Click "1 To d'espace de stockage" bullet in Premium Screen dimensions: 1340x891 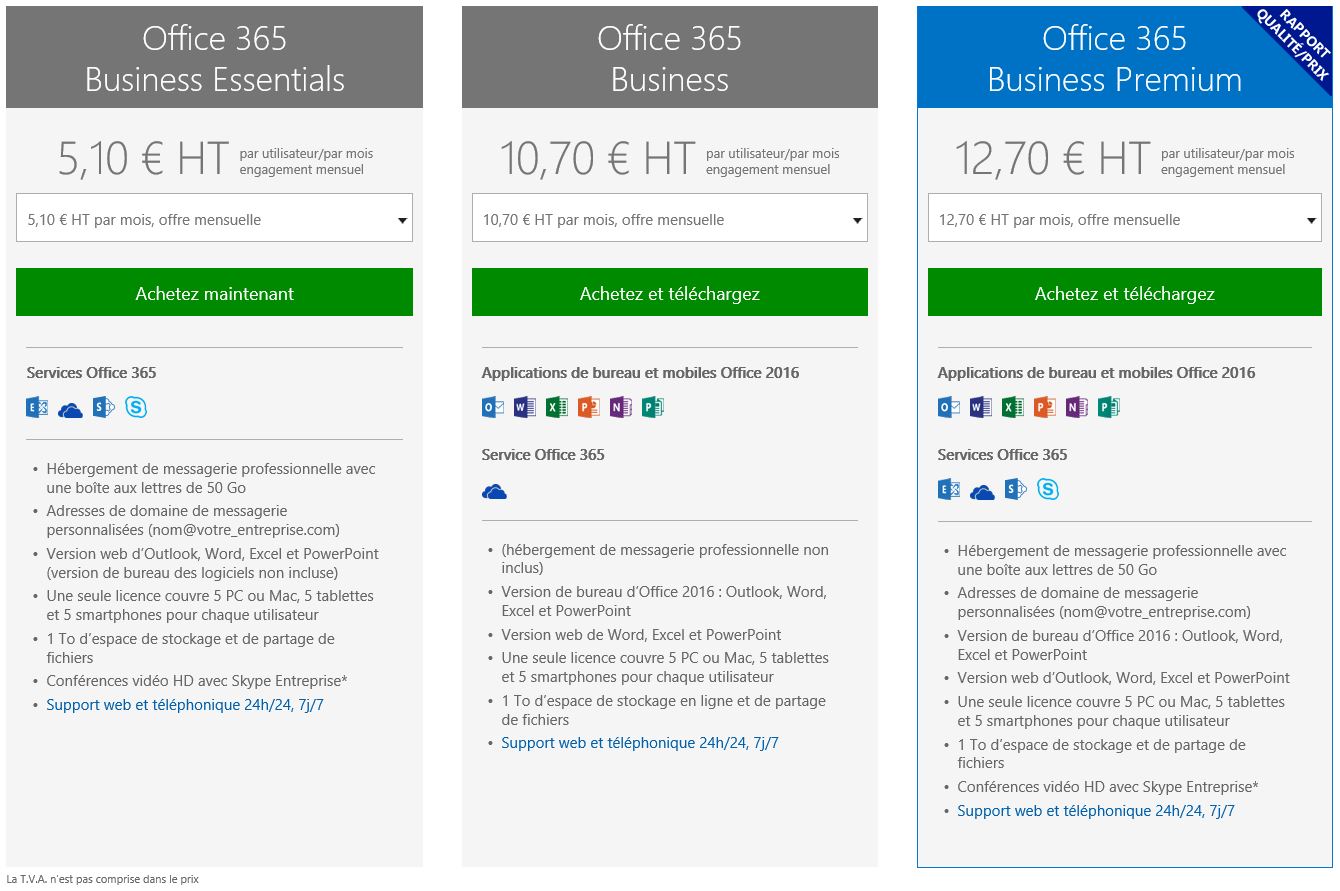point(1101,754)
